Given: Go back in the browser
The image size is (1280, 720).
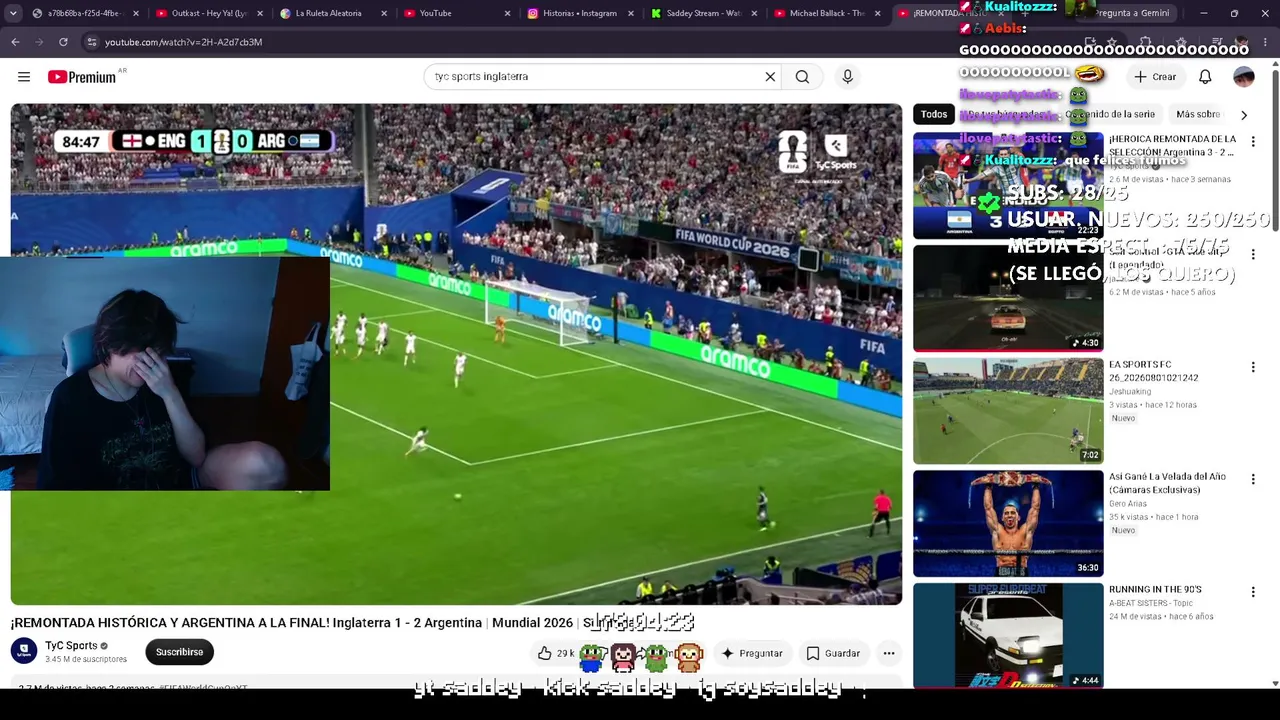Looking at the screenshot, I should (15, 42).
